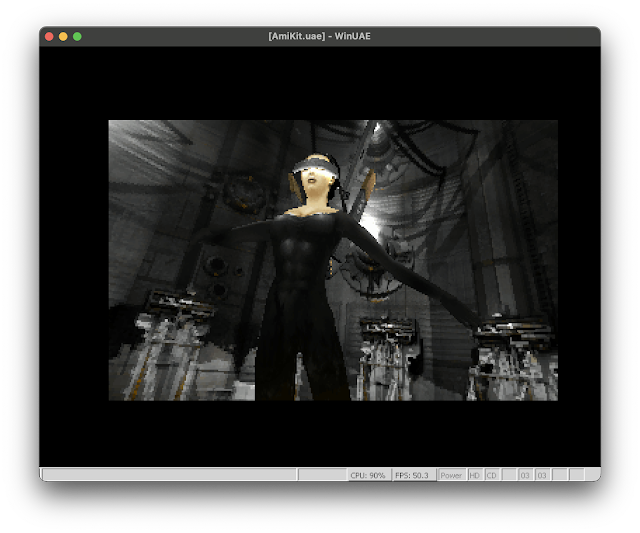Maximize WinUAE window using green button
640x533 pixels.
coord(77,37)
